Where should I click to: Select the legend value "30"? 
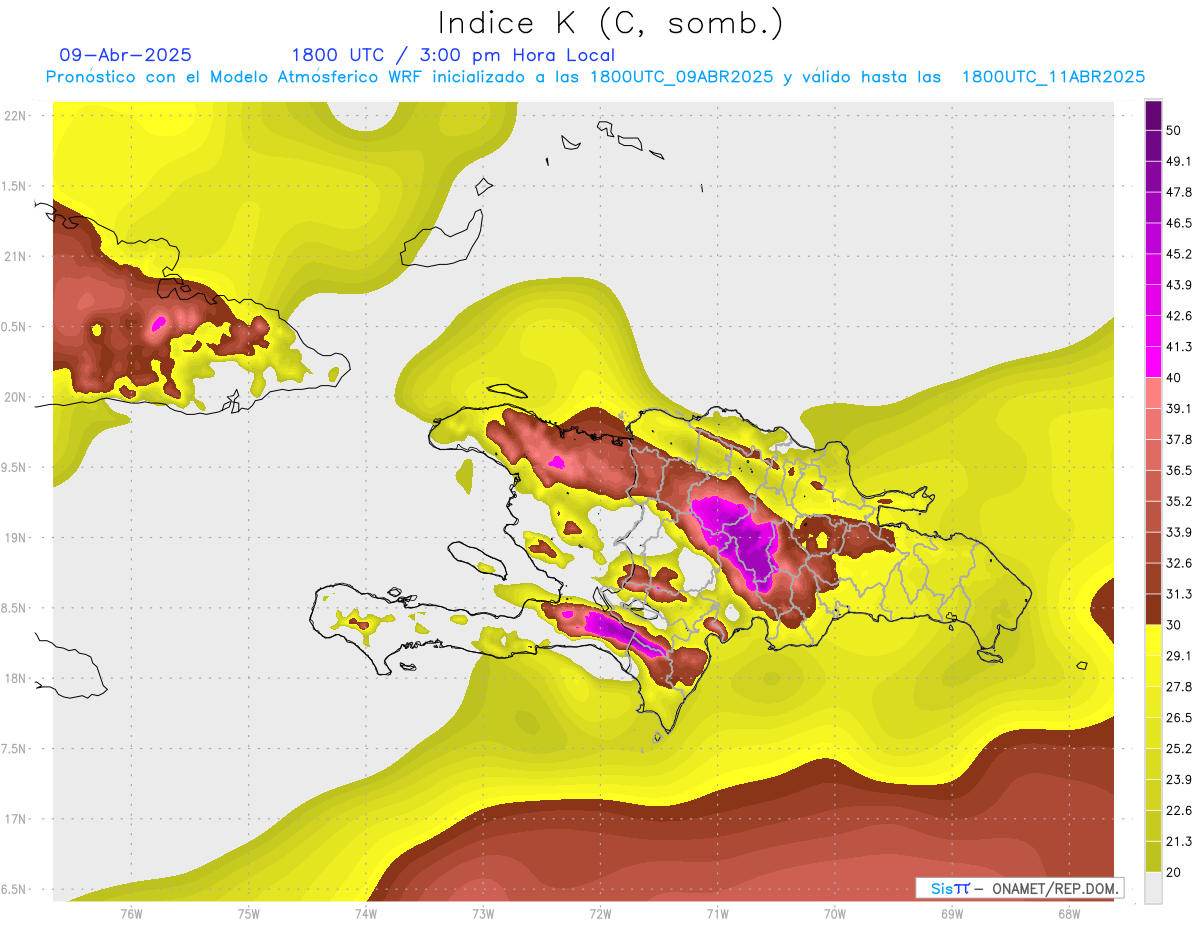coord(1174,625)
